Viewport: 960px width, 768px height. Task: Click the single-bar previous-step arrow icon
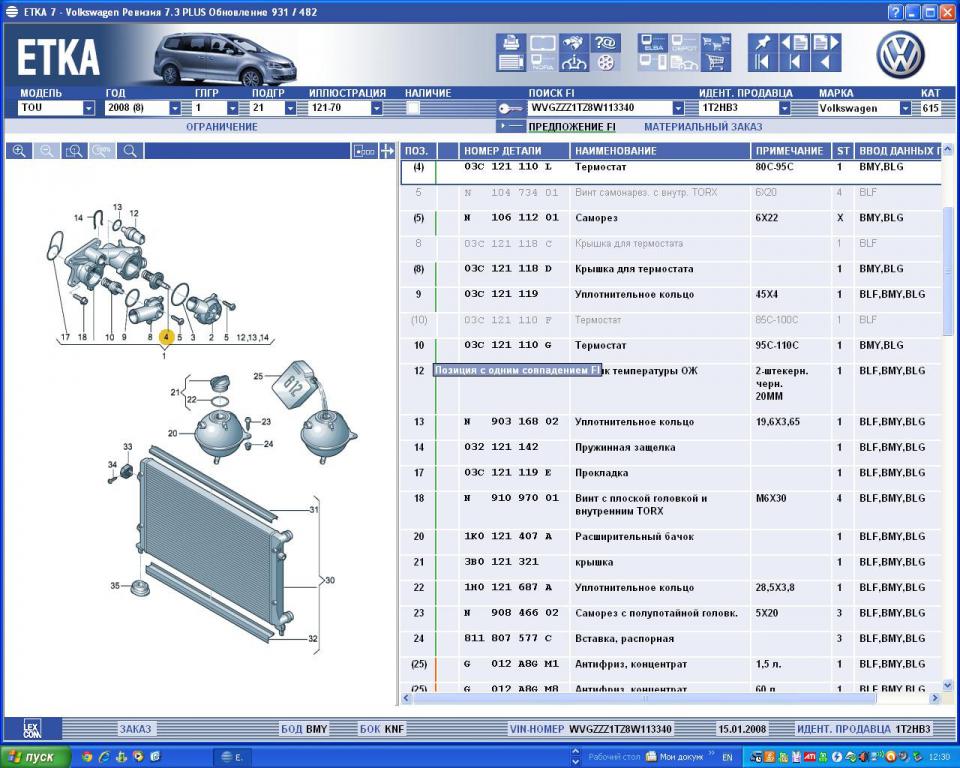coord(794,62)
